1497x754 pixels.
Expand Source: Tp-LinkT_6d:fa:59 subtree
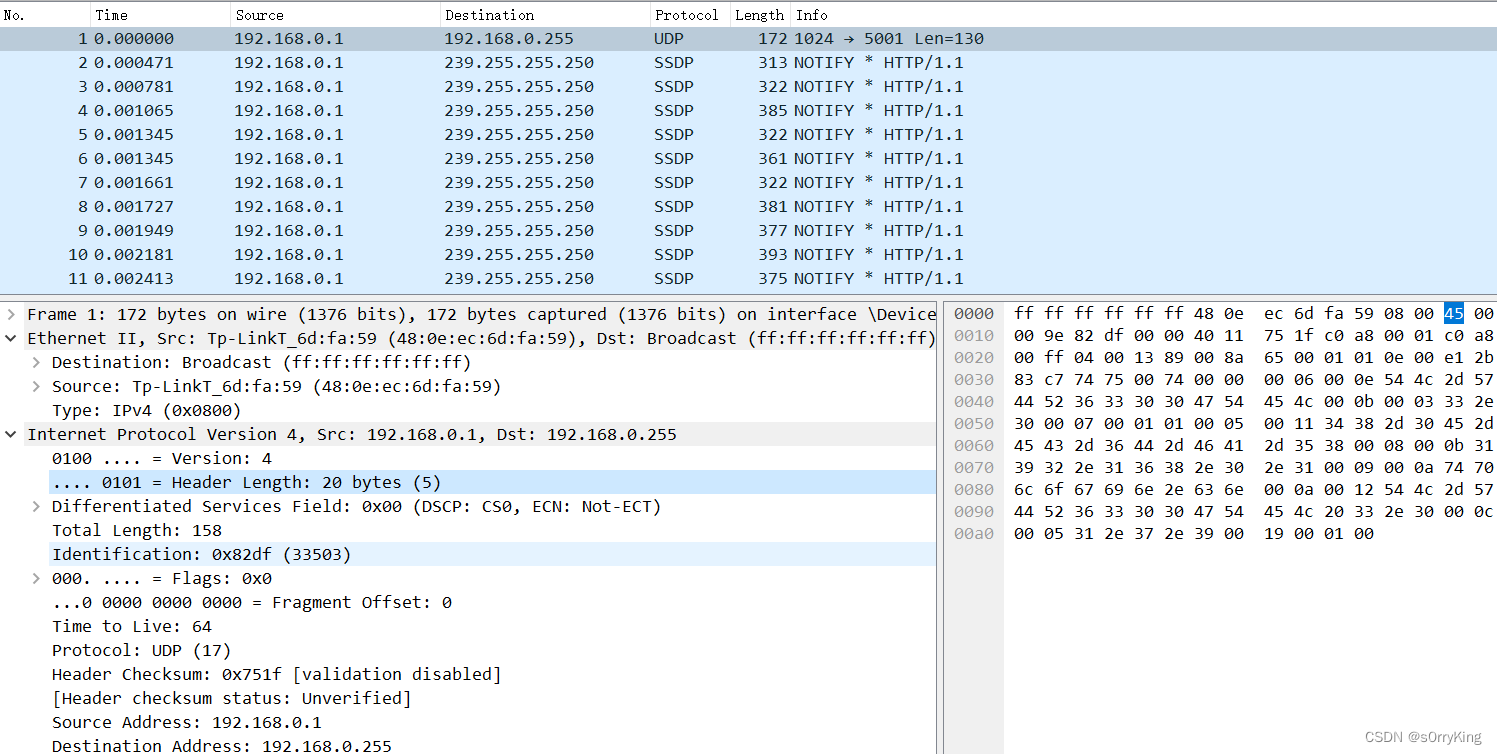click(x=36, y=386)
